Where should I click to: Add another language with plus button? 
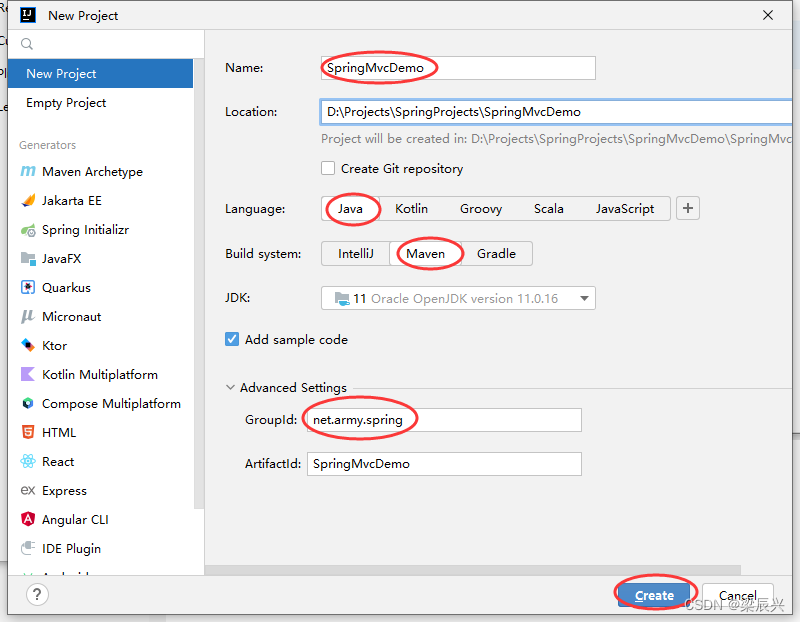(x=688, y=208)
